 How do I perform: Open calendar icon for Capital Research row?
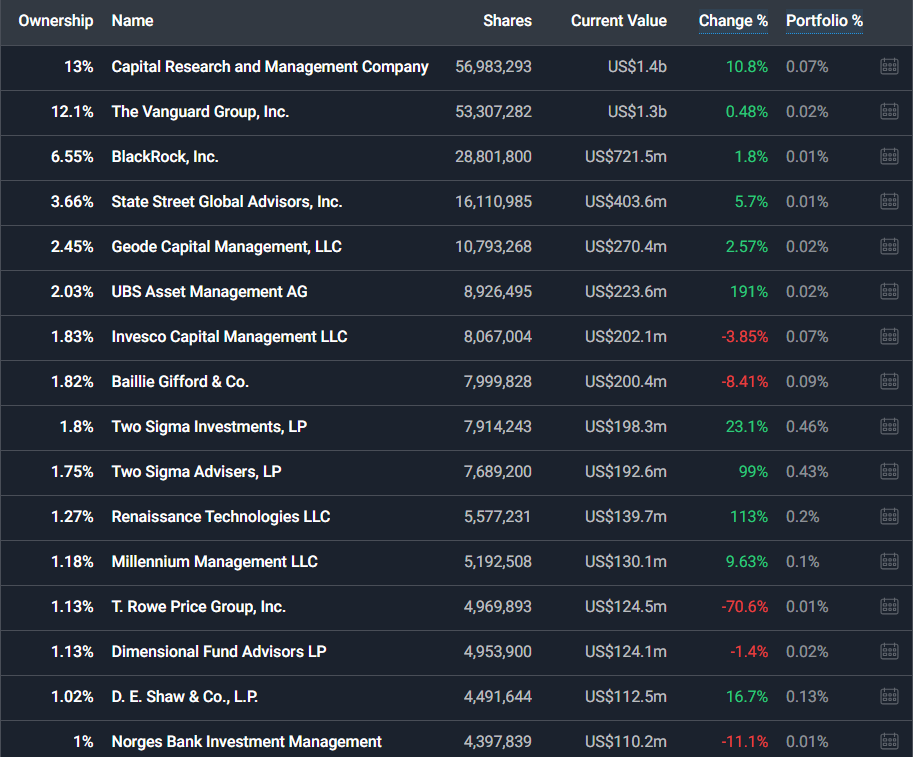(889, 66)
